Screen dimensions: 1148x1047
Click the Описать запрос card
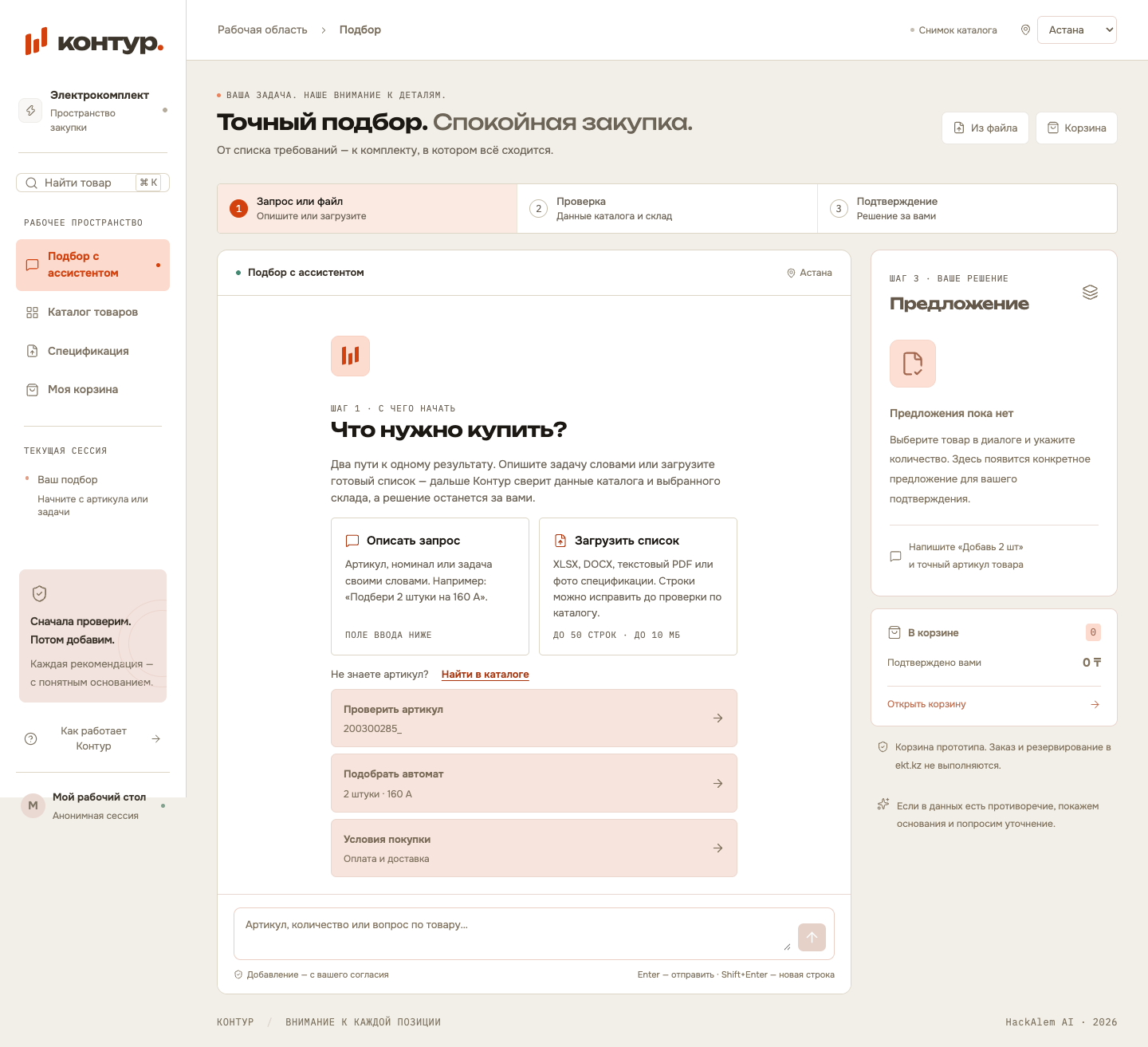(430, 586)
